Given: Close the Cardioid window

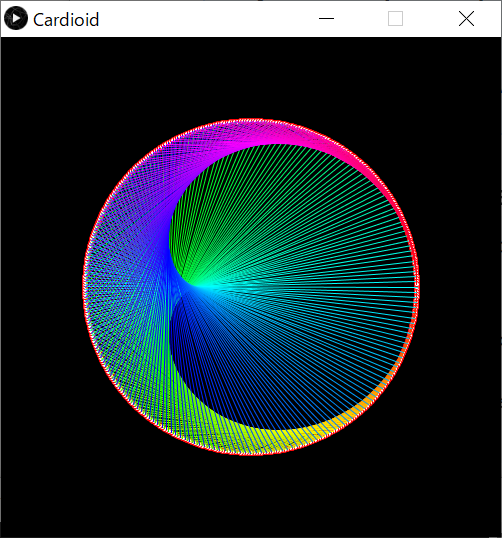Looking at the screenshot, I should click(467, 19).
